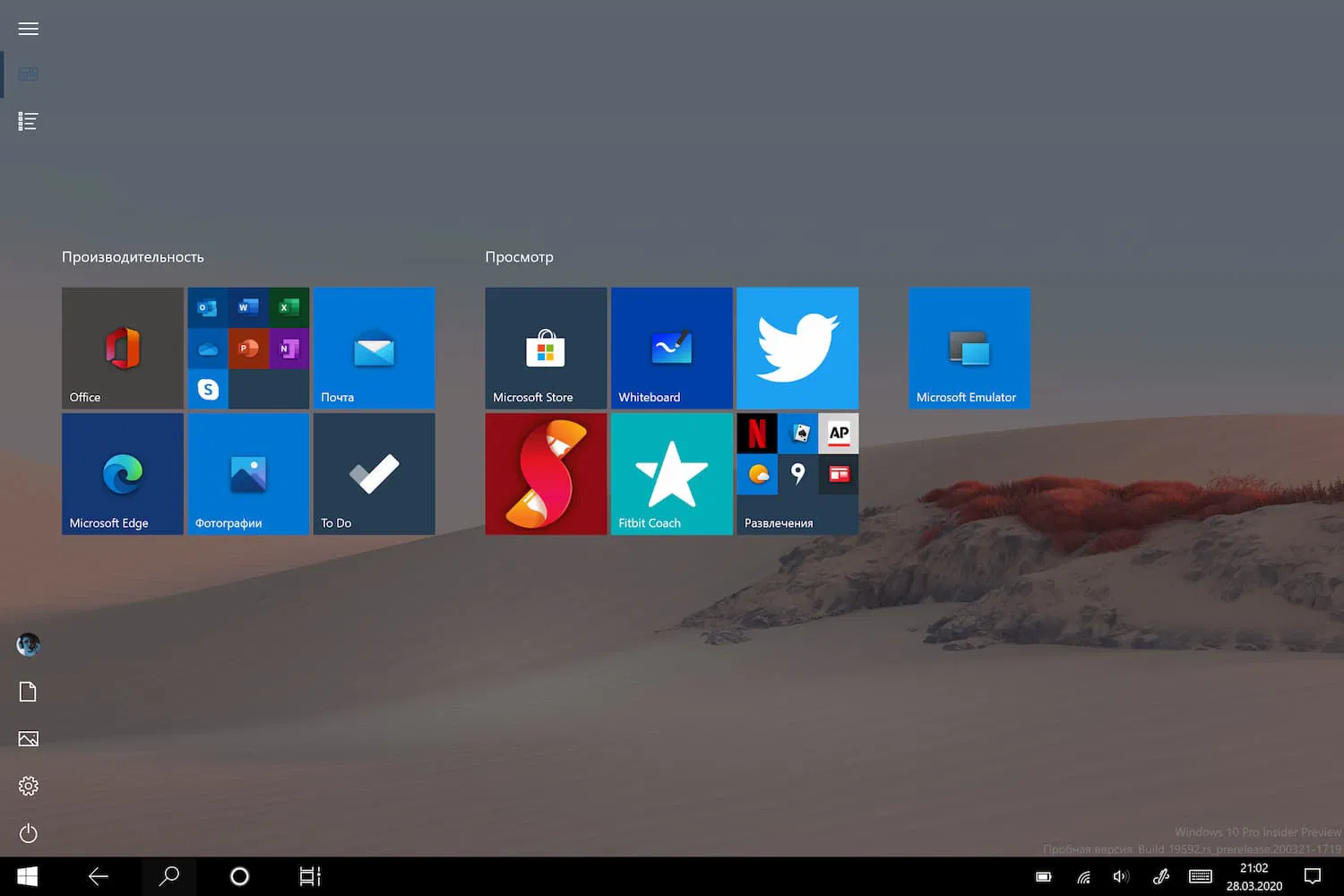The height and width of the screenshot is (896, 1344).
Task: Open Documents from the Start sidebar
Action: point(29,692)
